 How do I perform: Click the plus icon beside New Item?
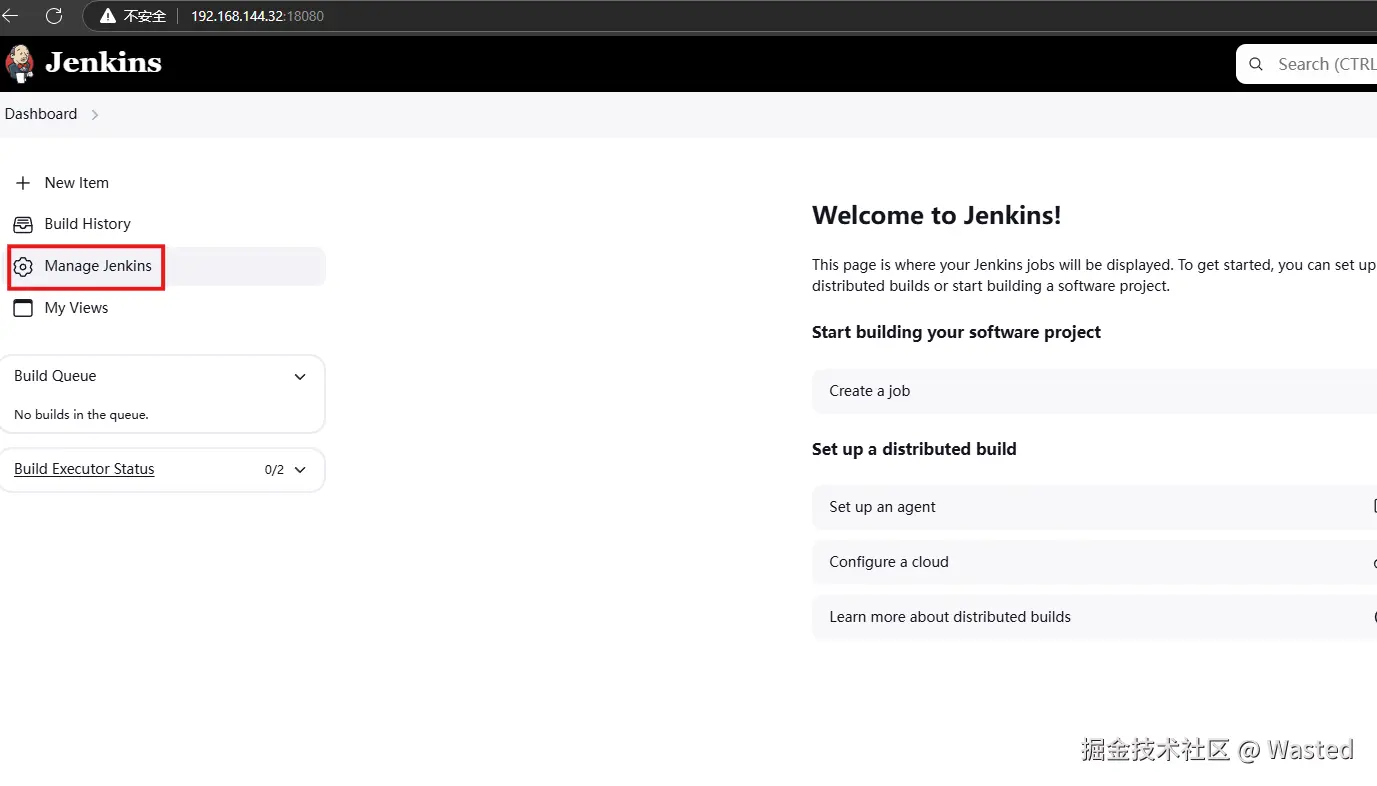pos(23,183)
